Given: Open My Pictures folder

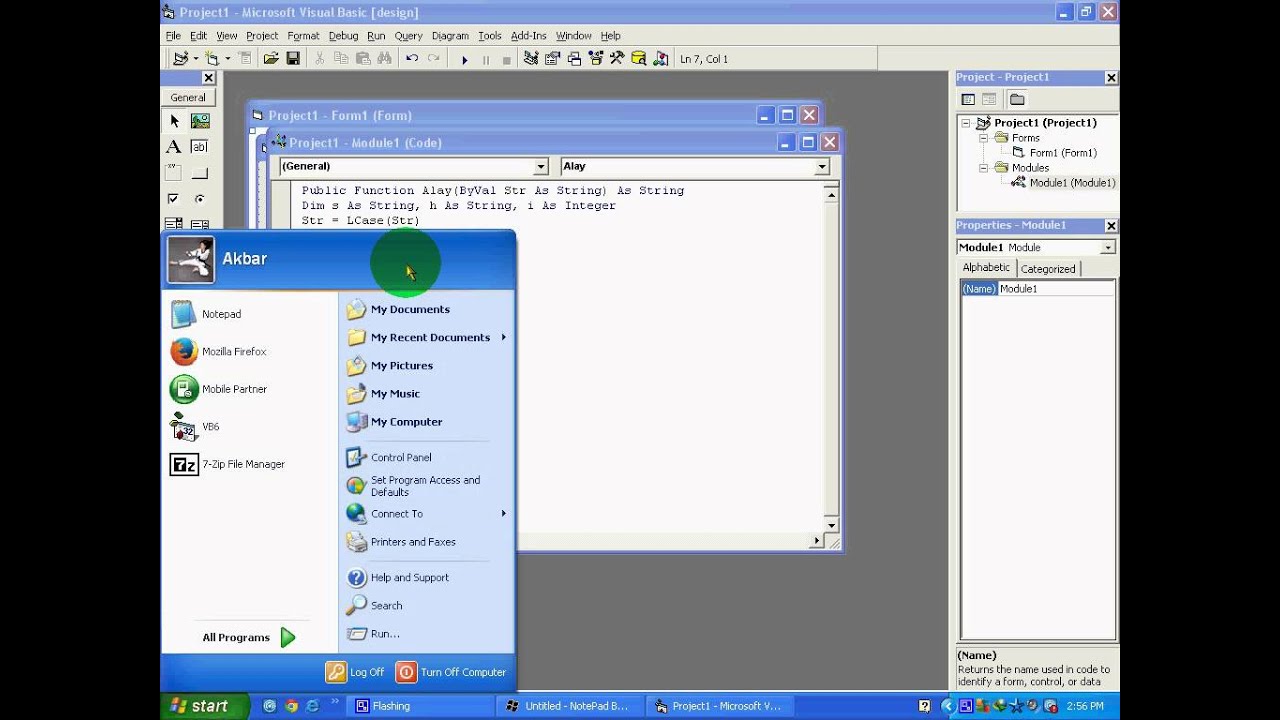Looking at the screenshot, I should click(390, 365).
